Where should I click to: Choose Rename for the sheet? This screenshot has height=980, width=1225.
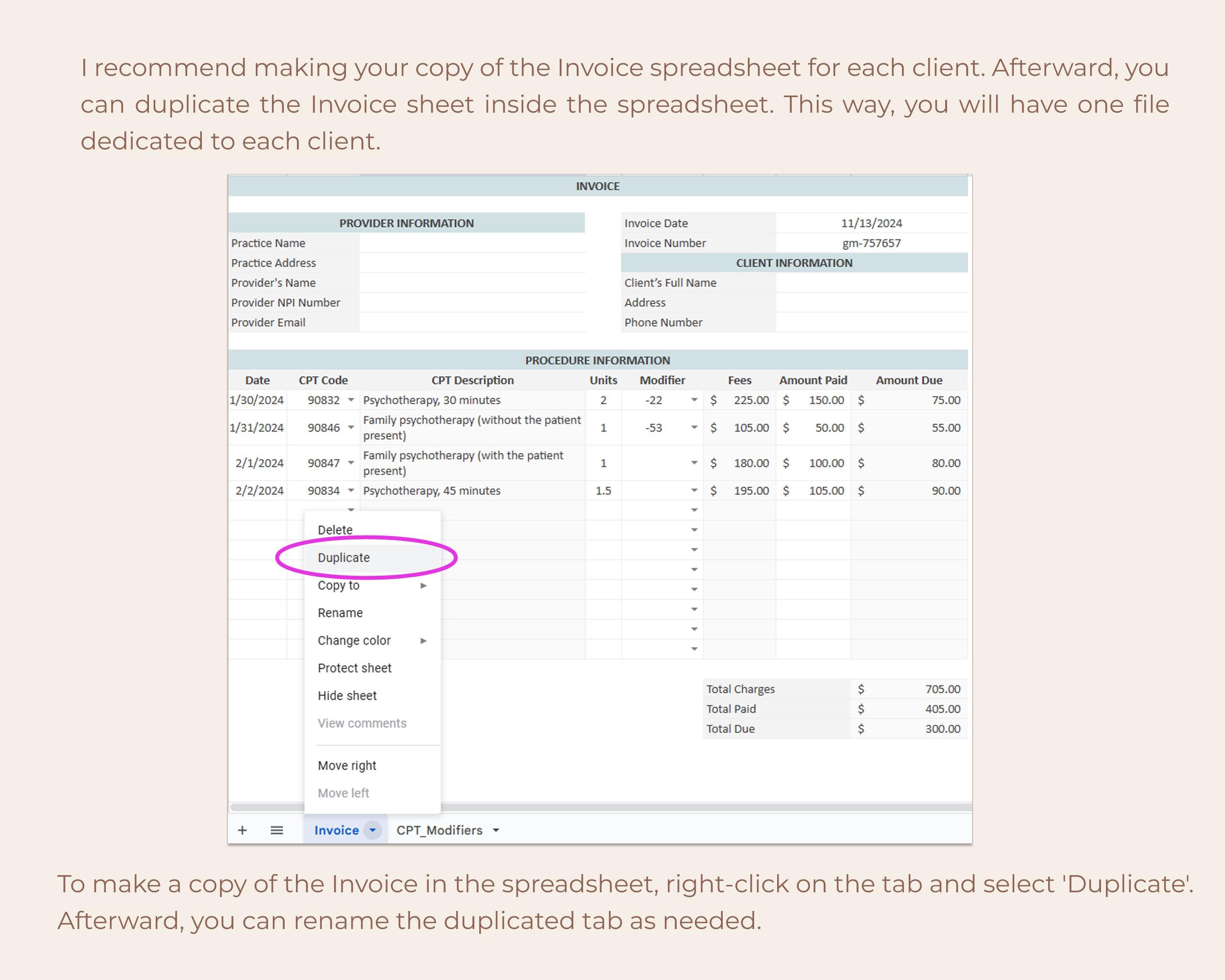coord(340,612)
